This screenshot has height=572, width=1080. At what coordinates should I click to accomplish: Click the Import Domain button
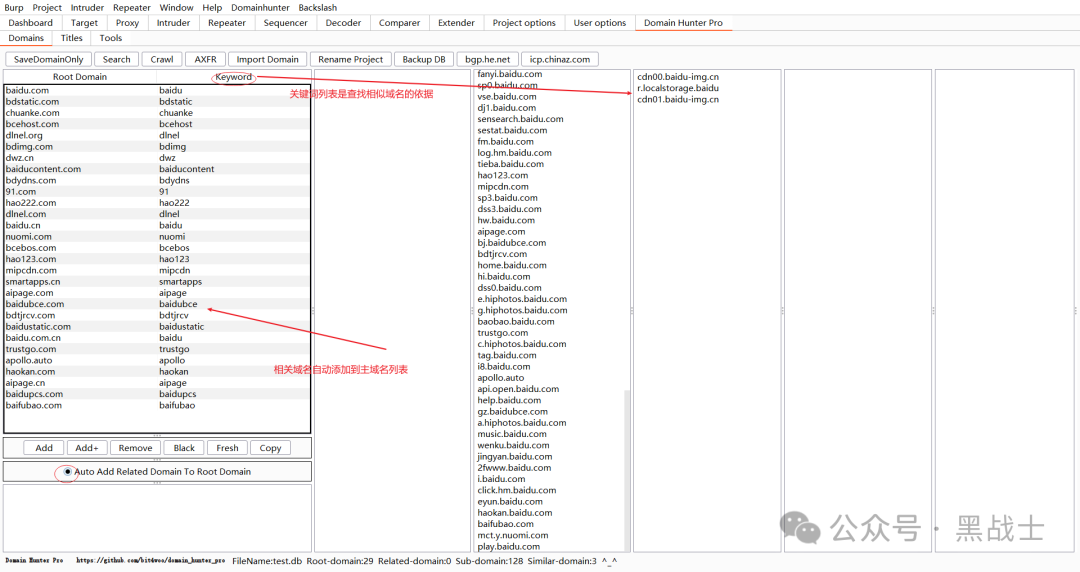[x=267, y=59]
